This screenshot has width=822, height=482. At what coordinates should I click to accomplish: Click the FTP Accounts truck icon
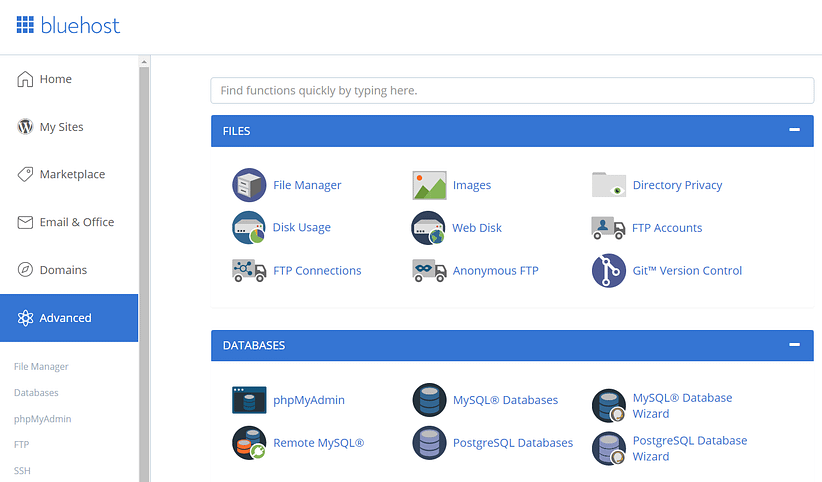click(608, 228)
